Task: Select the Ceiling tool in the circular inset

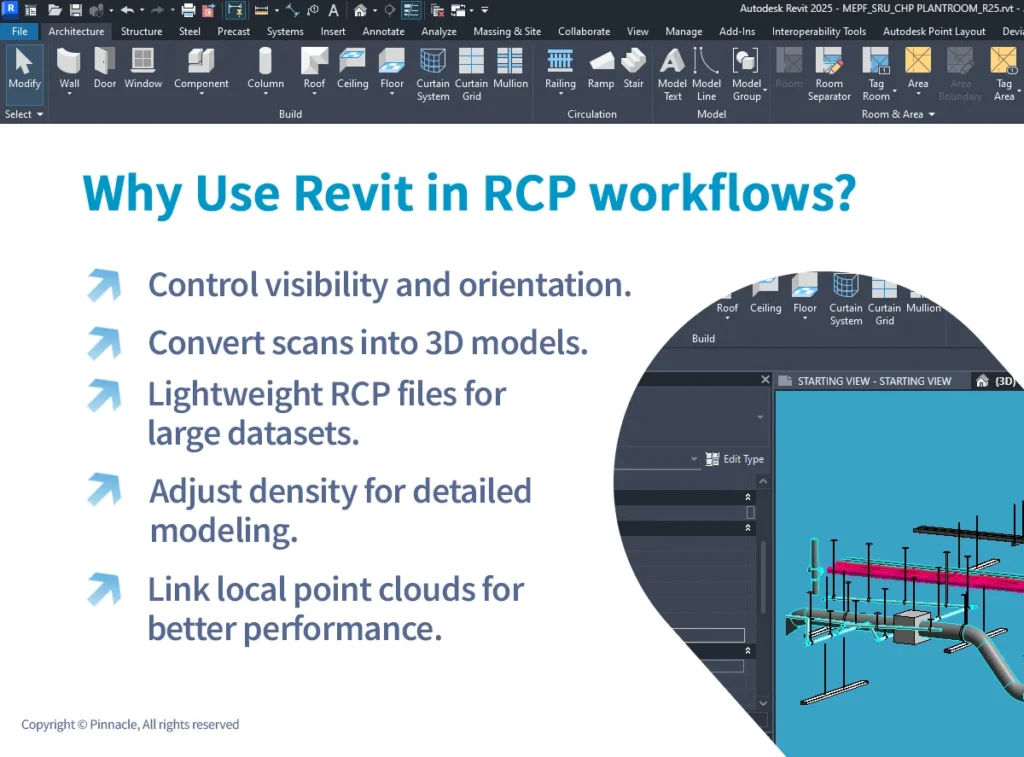Action: 765,295
